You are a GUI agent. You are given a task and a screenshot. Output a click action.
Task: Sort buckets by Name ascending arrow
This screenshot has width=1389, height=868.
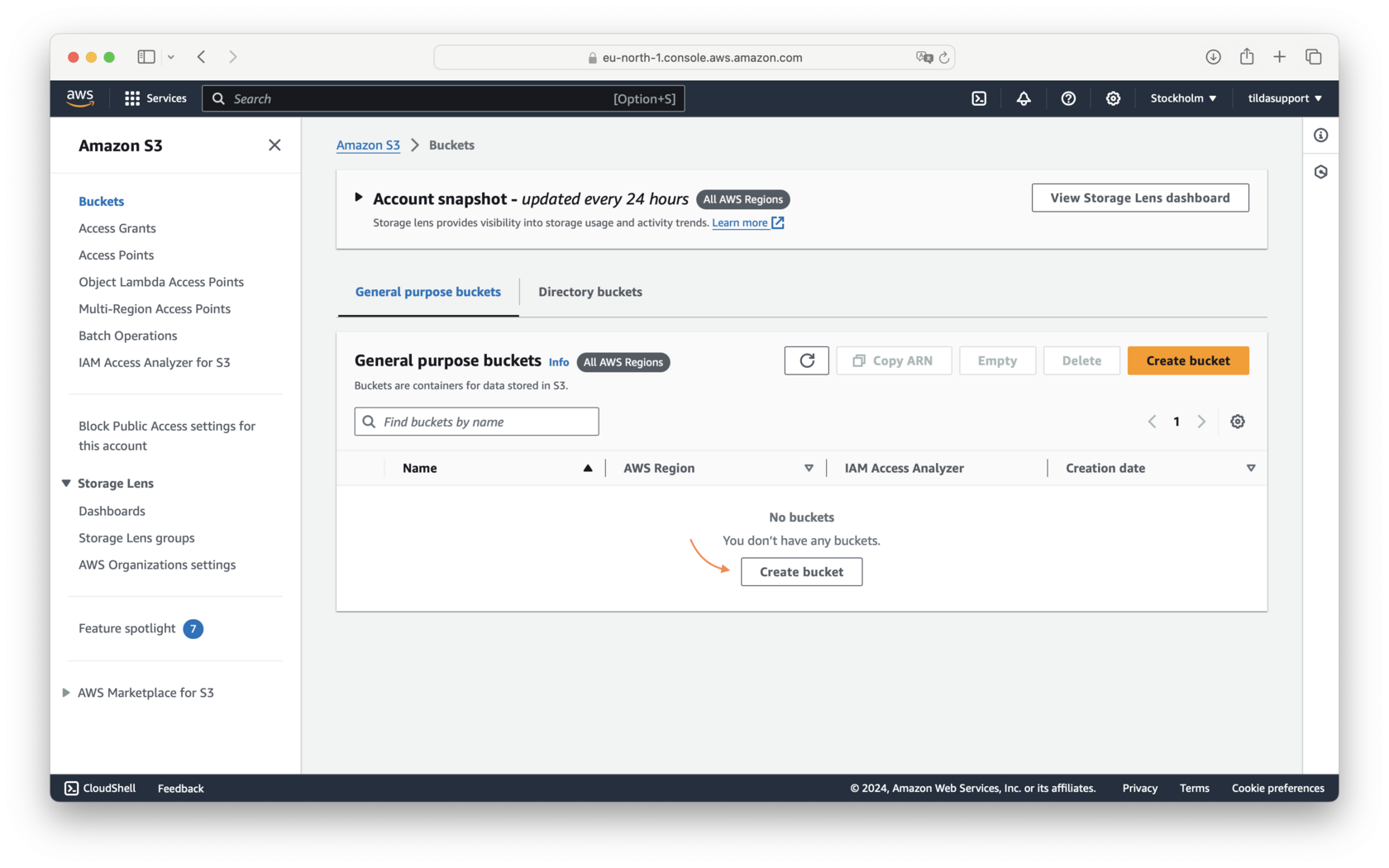coord(588,468)
